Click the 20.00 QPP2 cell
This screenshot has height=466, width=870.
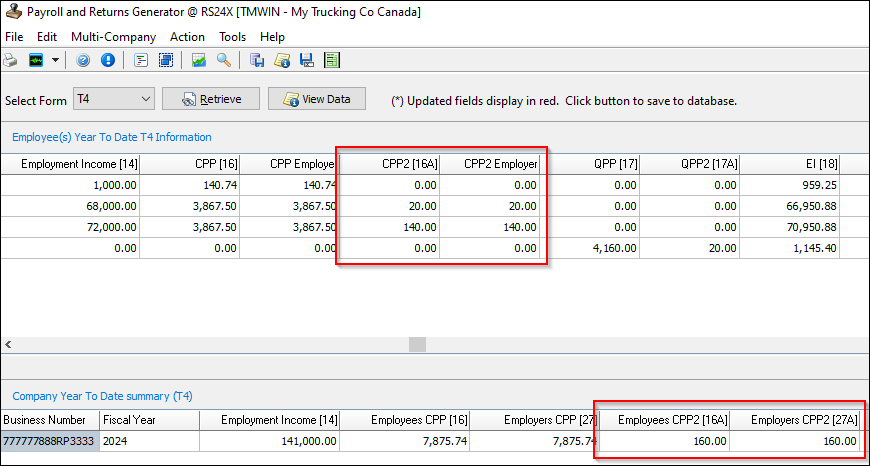pos(689,248)
